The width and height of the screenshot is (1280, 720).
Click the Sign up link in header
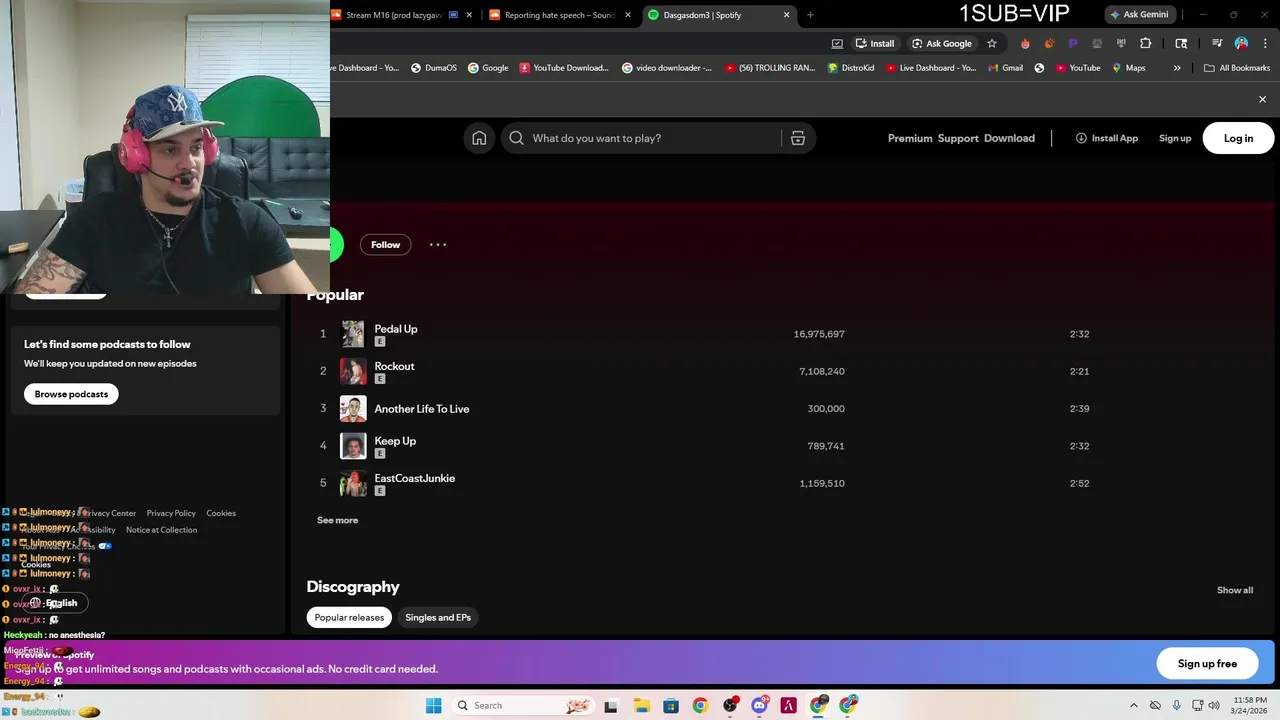[x=1175, y=138]
